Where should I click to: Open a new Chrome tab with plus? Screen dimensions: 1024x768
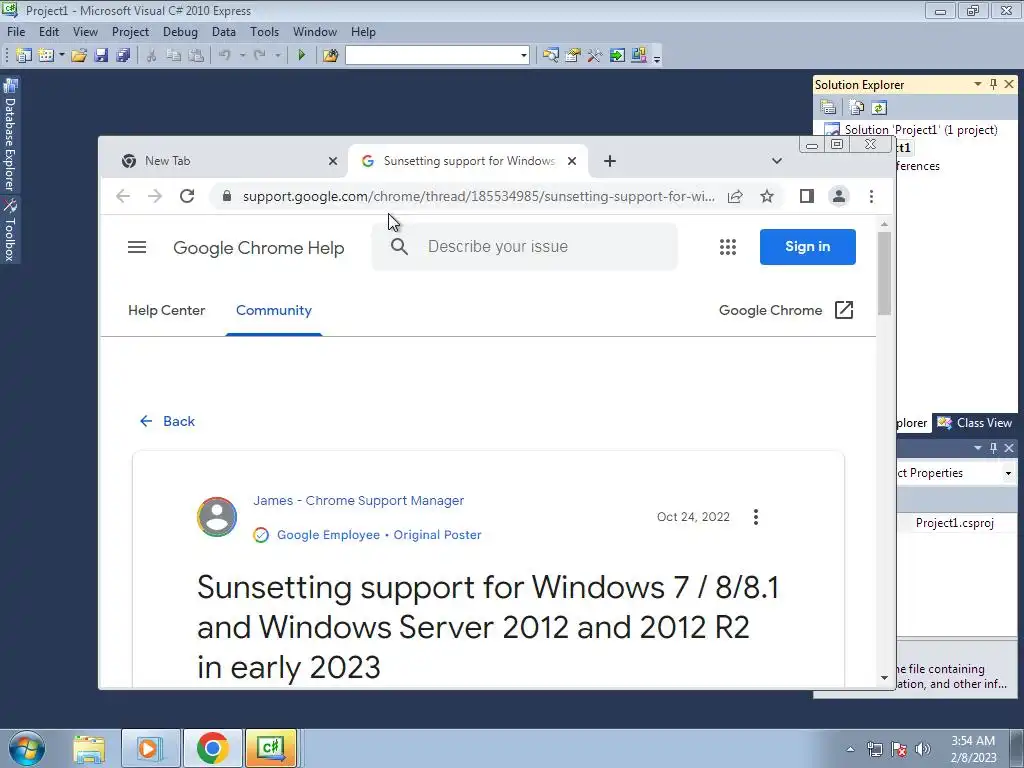pos(609,161)
